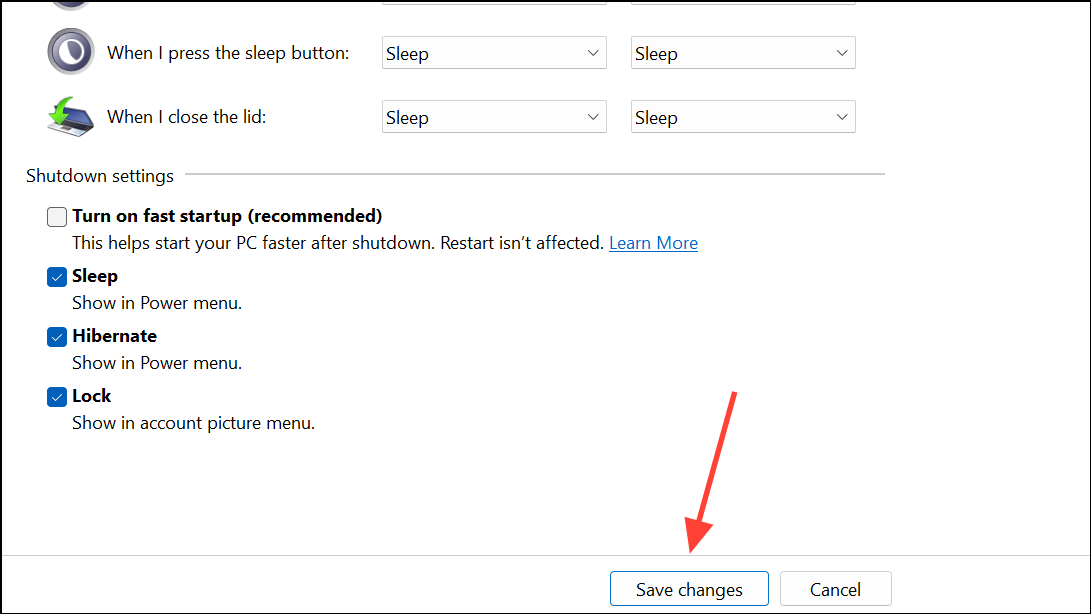Click the 'When I press the sleep button' label
Viewport: 1091px width, 614px height.
coord(228,52)
